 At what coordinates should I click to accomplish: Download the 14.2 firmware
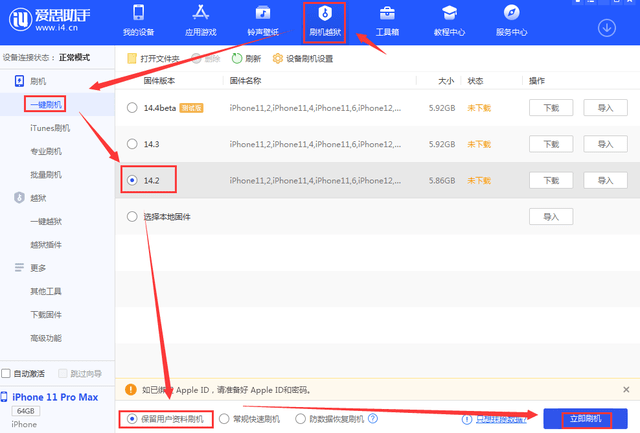pyautogui.click(x=551, y=180)
